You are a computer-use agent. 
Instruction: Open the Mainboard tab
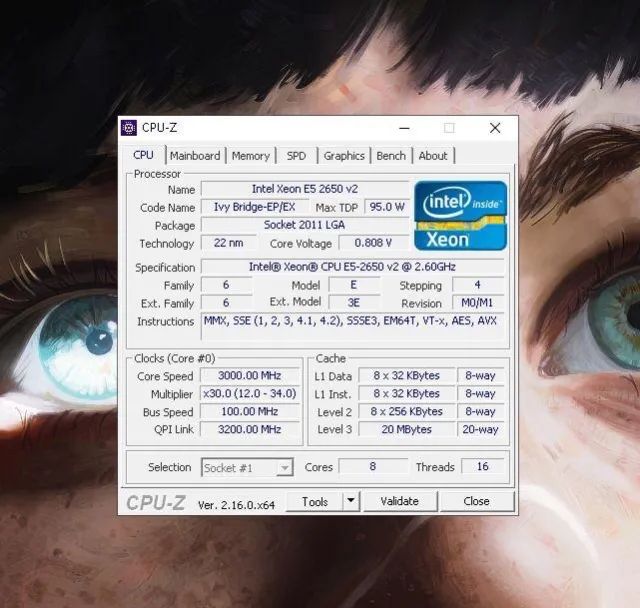tap(195, 156)
